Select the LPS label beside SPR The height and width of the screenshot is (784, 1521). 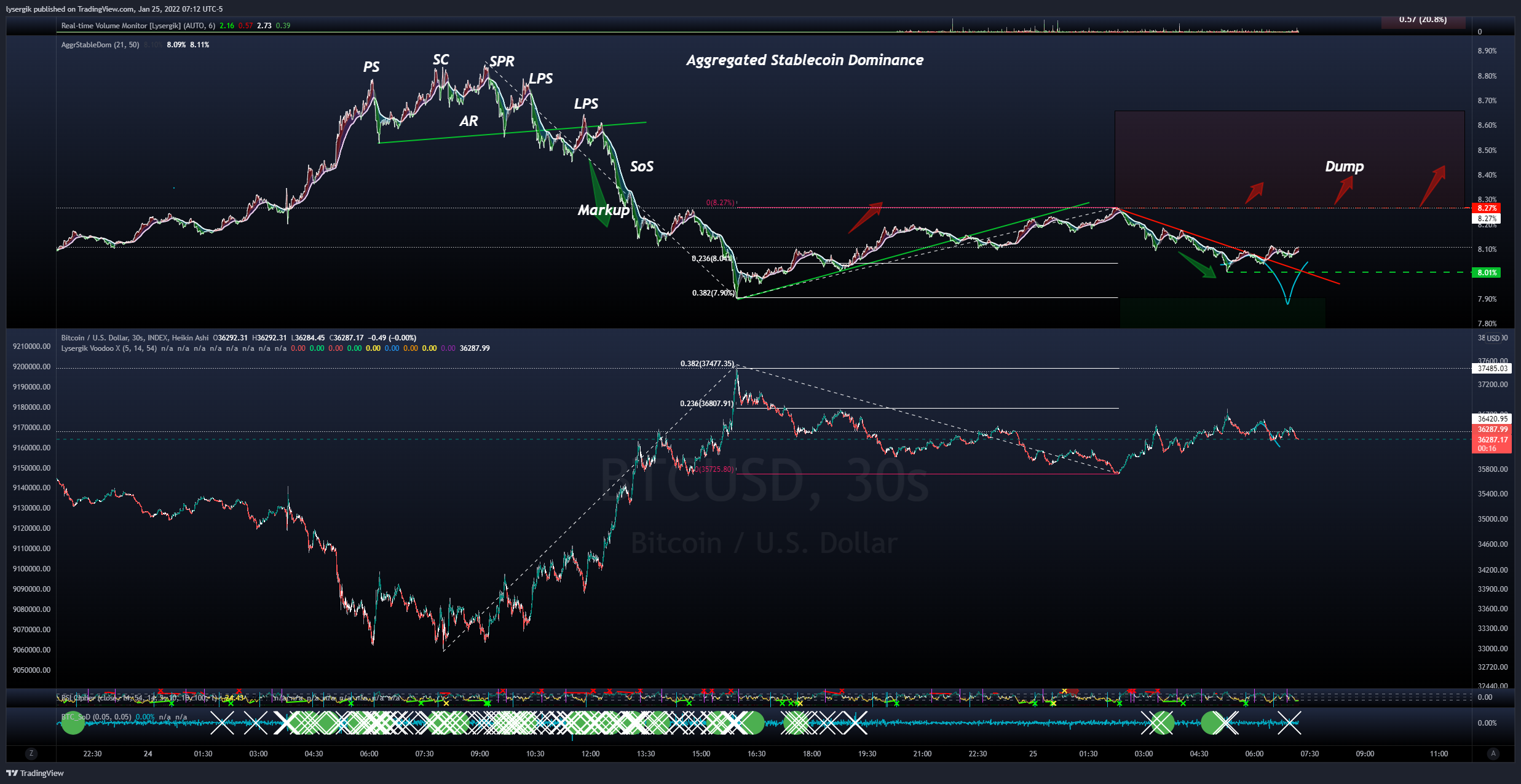pyautogui.click(x=541, y=79)
